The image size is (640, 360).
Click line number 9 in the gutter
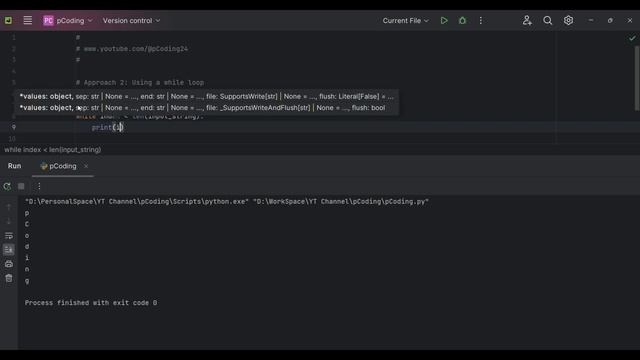click(x=13, y=127)
